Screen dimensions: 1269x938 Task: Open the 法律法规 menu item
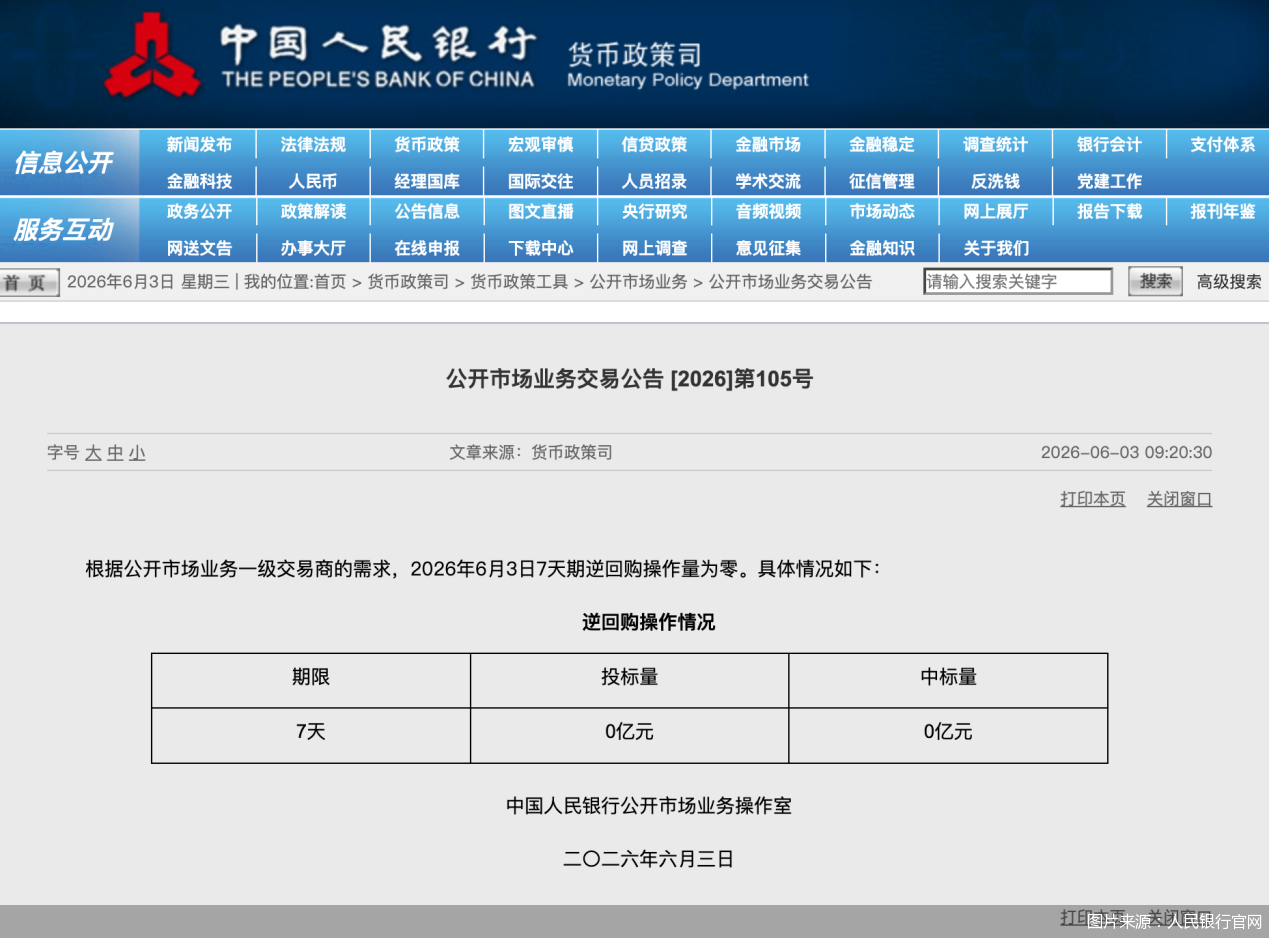[x=313, y=145]
